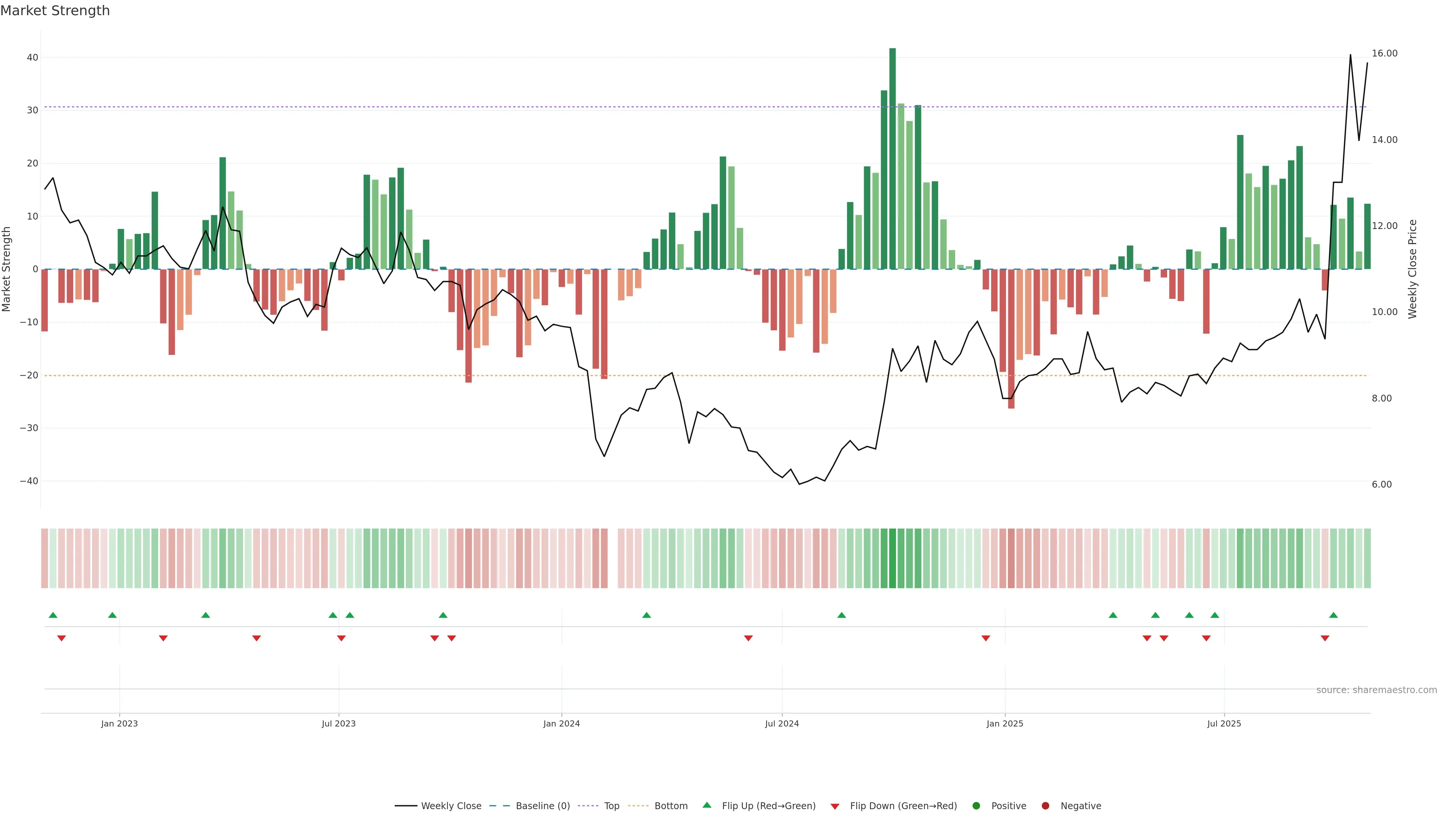Click the Market Strength chart title
The width and height of the screenshot is (1456, 819).
pyautogui.click(x=55, y=11)
